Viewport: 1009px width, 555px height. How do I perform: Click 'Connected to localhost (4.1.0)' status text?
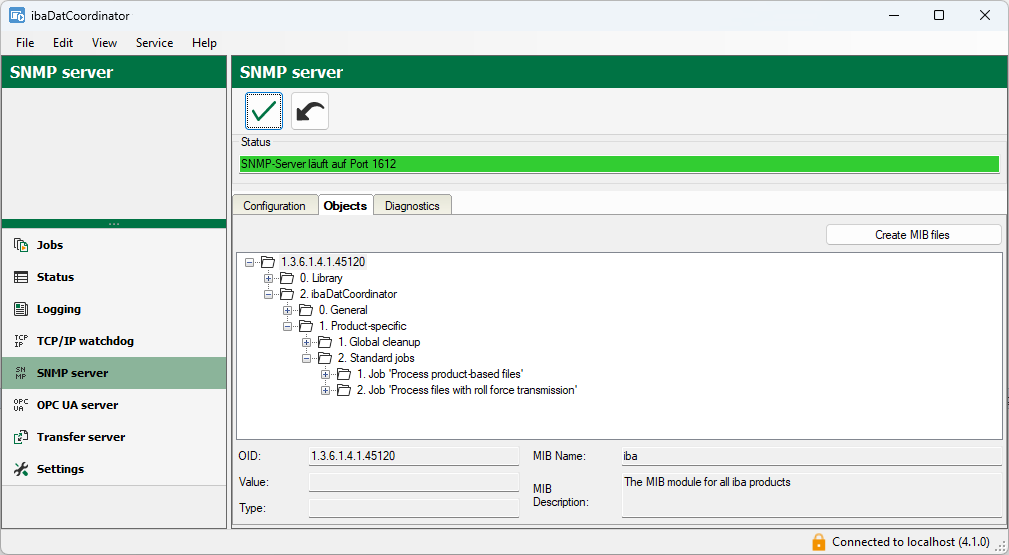[x=911, y=541]
